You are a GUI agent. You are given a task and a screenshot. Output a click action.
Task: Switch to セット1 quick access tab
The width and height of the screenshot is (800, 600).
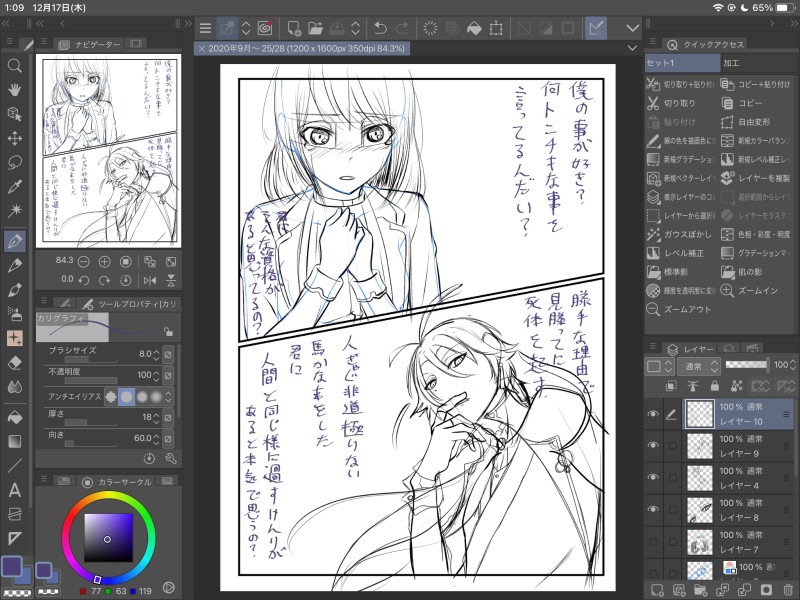[x=682, y=63]
